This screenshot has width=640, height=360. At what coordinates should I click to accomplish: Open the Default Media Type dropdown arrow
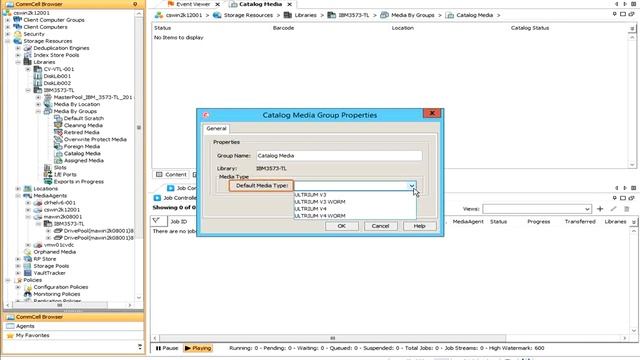(x=411, y=186)
